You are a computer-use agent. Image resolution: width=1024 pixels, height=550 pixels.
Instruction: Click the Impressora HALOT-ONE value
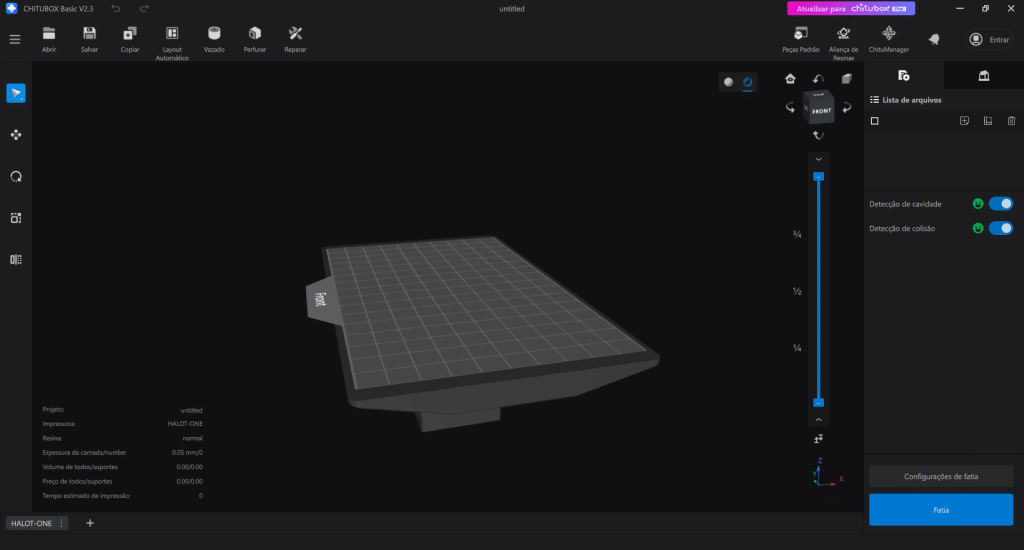(185, 424)
